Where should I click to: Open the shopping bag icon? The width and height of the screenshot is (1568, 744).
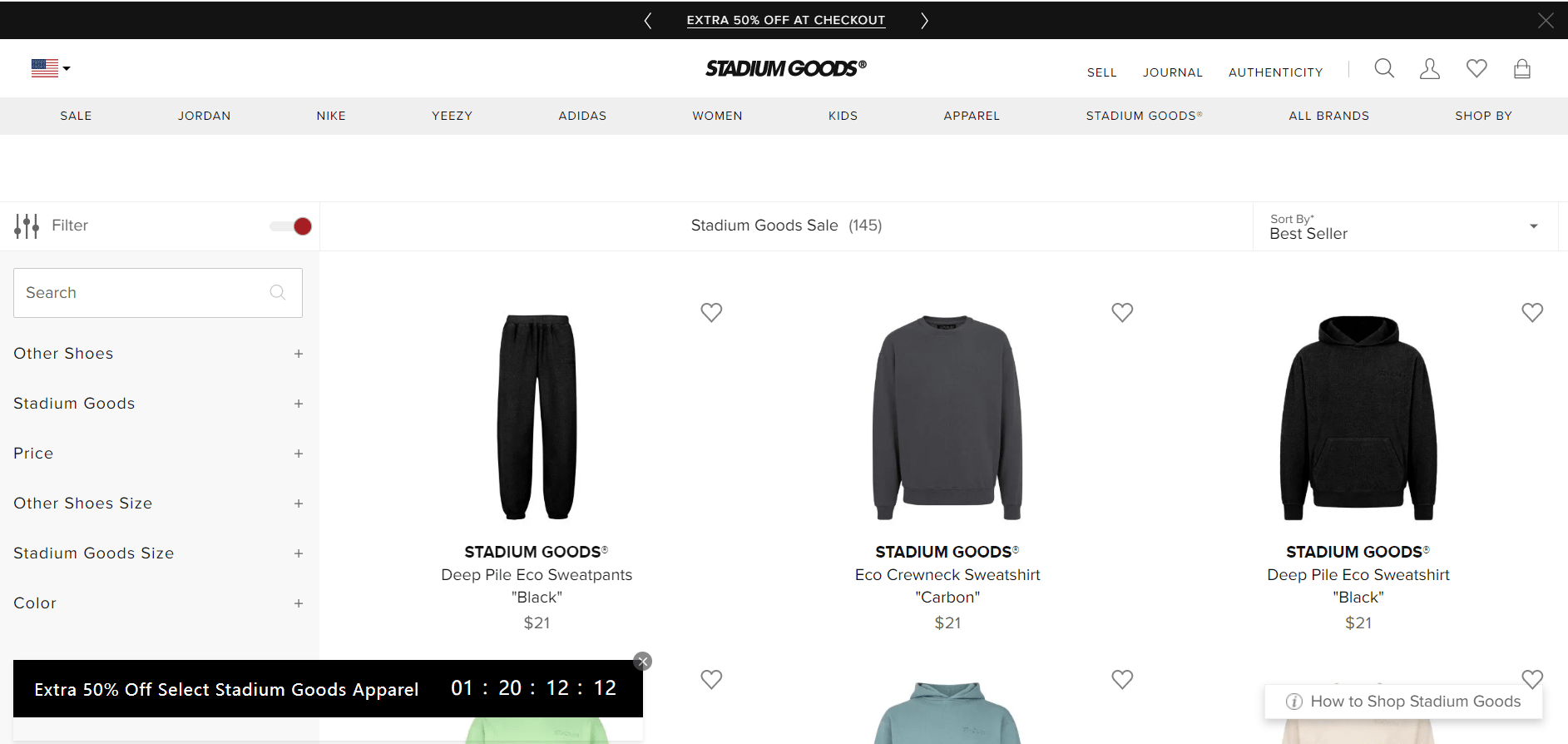pyautogui.click(x=1522, y=68)
